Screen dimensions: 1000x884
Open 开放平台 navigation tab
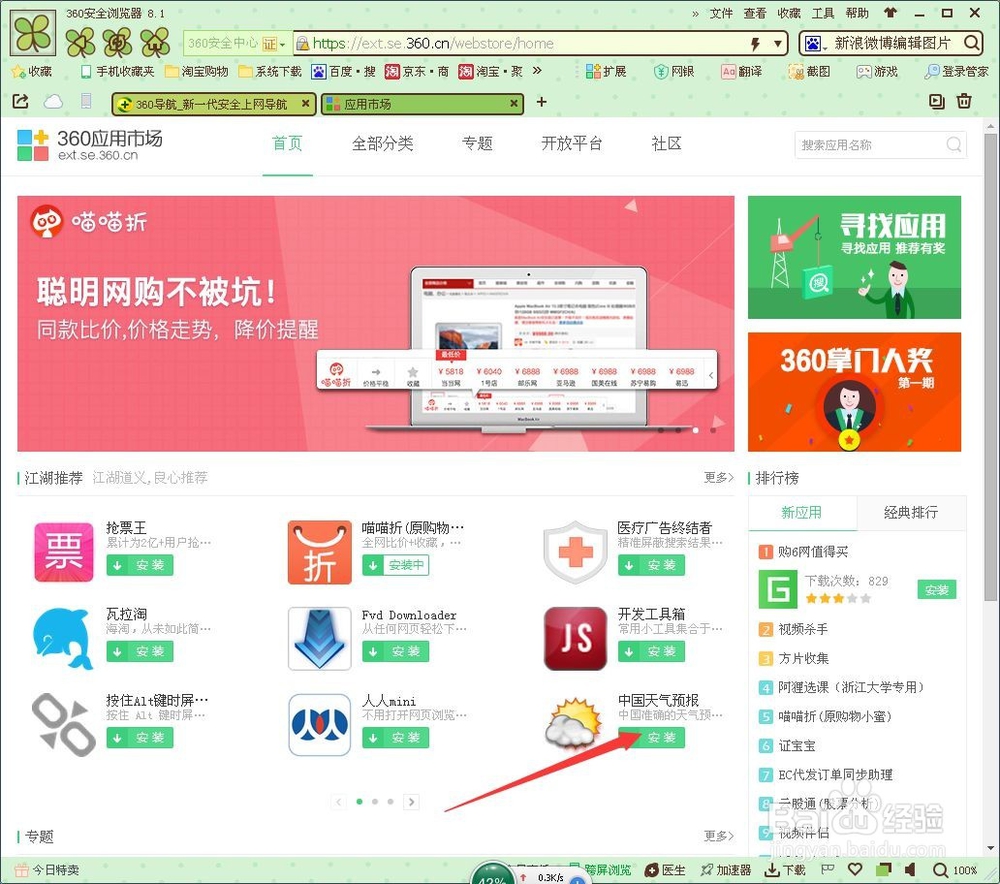coord(571,144)
